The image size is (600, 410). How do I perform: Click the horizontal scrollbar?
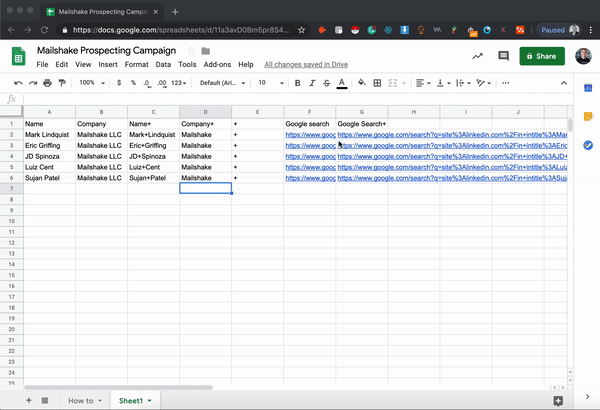118,387
